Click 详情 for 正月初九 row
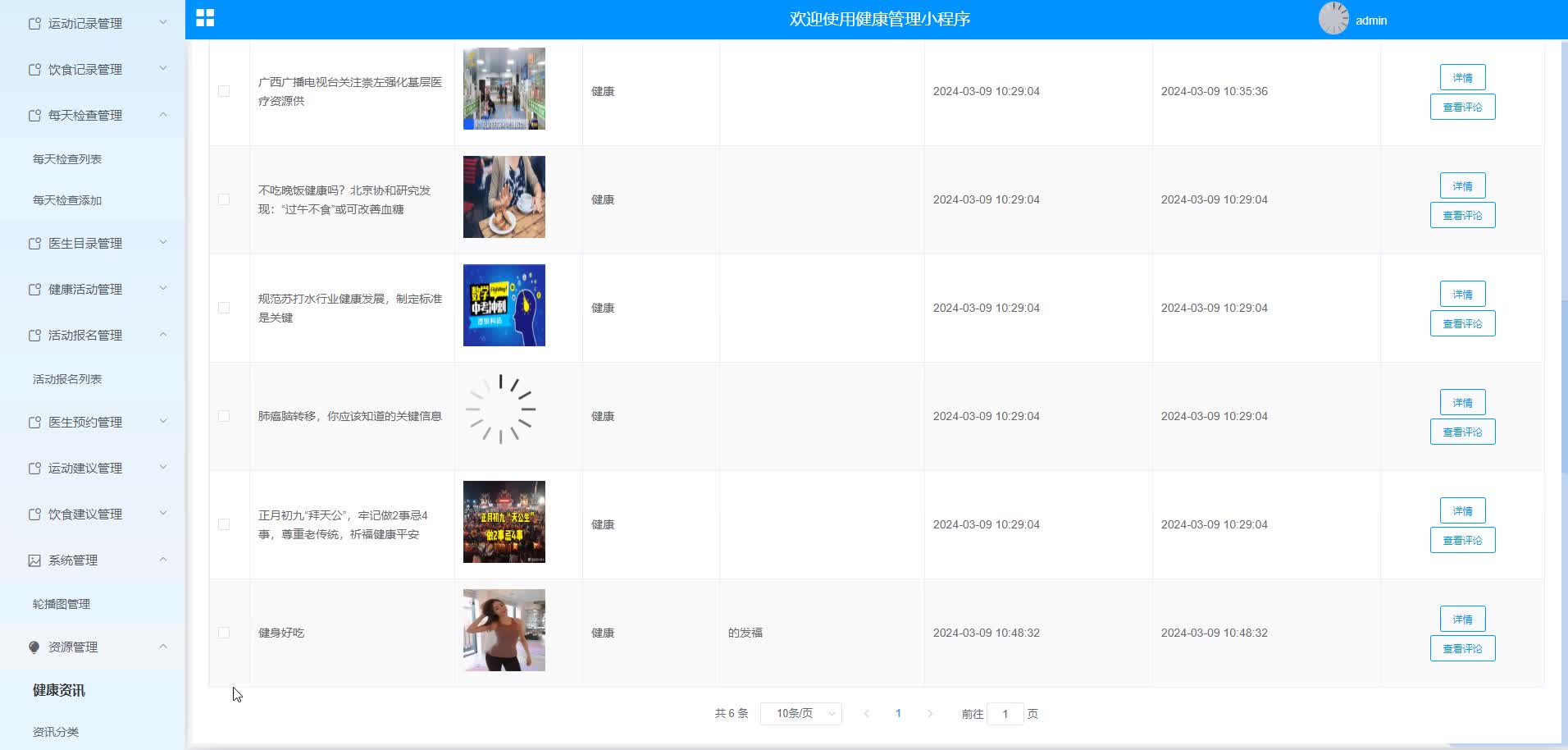 click(x=1462, y=510)
